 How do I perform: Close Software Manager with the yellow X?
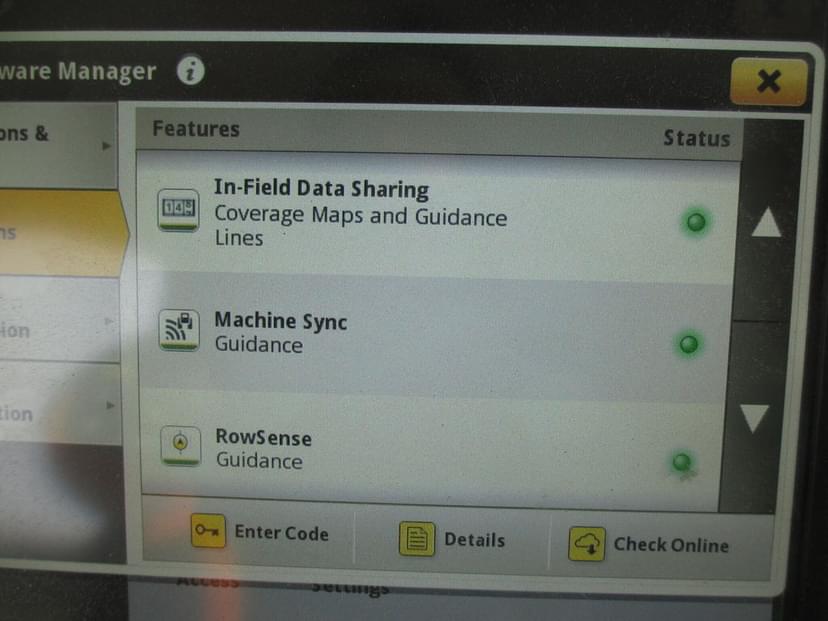767,81
